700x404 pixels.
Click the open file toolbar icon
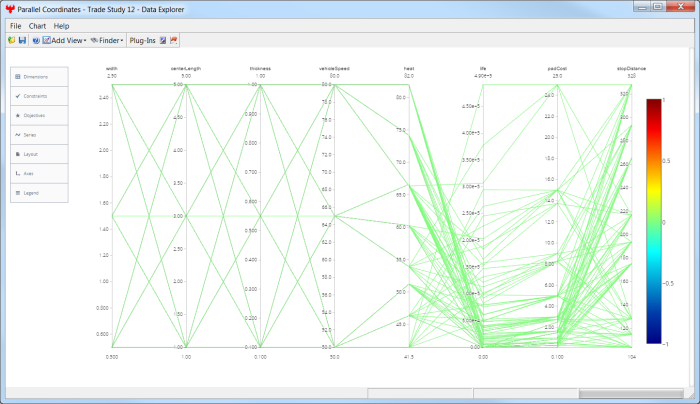click(x=11, y=40)
